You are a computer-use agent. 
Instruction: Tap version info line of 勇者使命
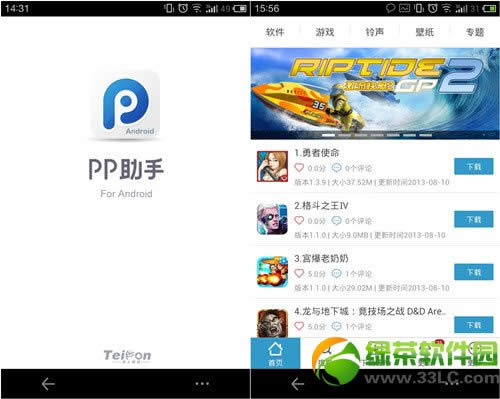(372, 182)
